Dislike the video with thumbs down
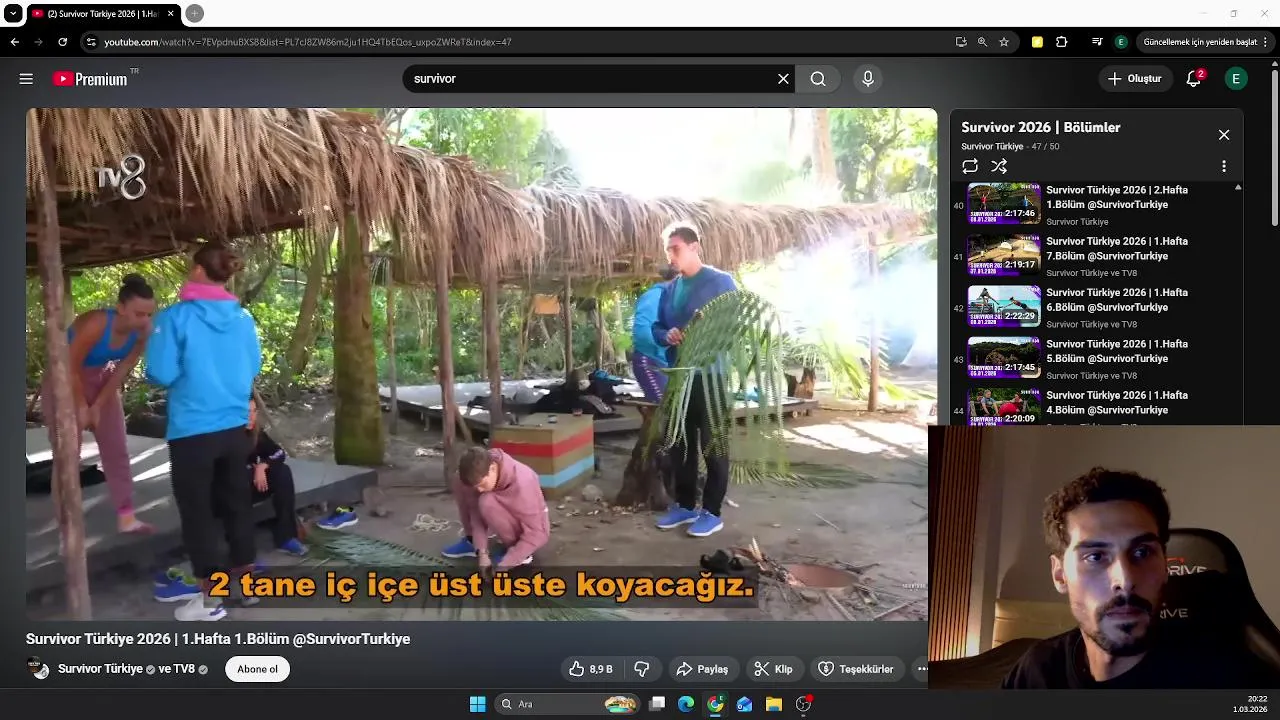The image size is (1280, 720). (642, 669)
